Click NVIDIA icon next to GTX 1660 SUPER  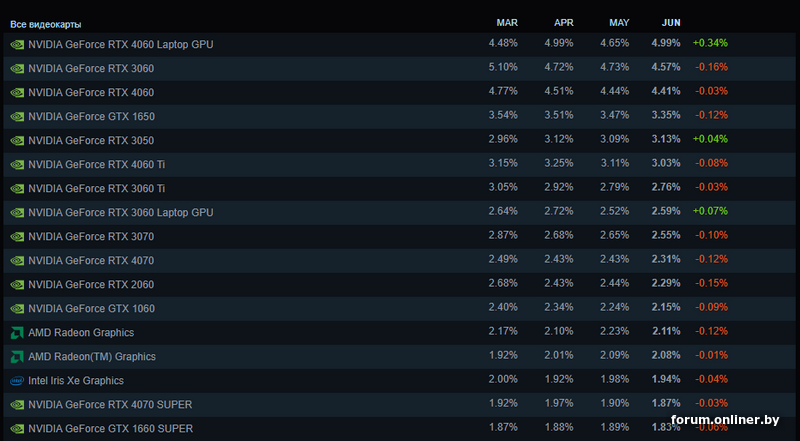point(17,429)
